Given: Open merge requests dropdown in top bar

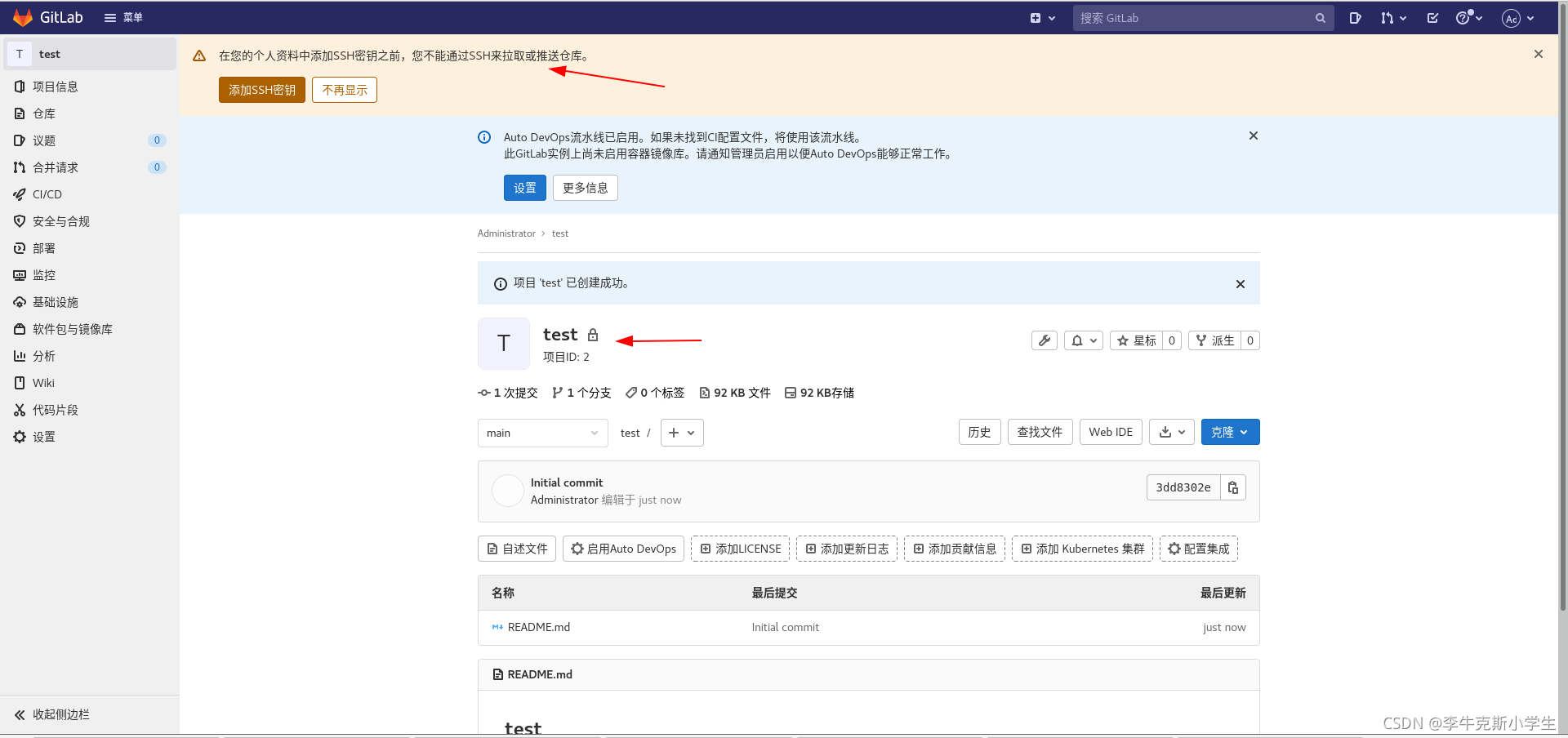Looking at the screenshot, I should tap(1393, 18).
